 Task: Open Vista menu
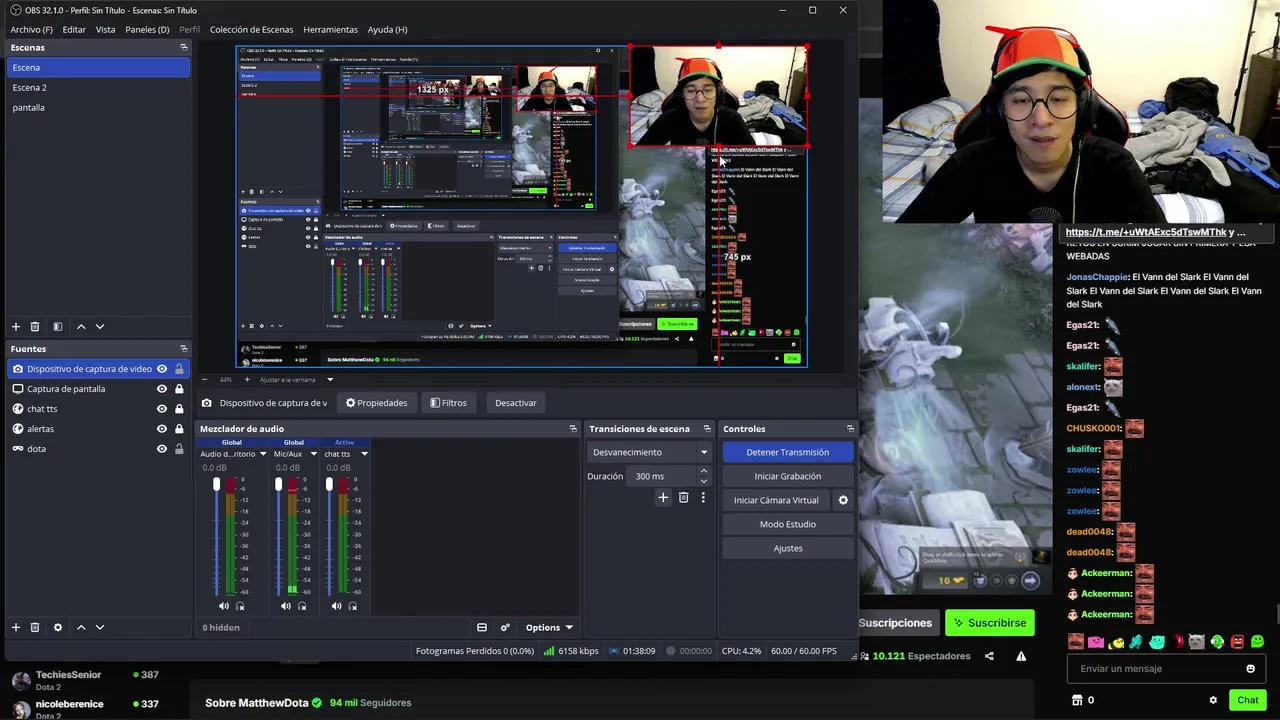point(105,29)
